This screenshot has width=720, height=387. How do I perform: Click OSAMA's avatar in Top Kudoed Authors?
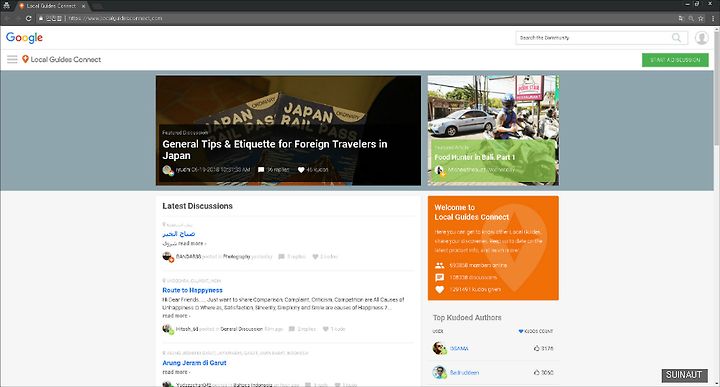tap(439, 348)
